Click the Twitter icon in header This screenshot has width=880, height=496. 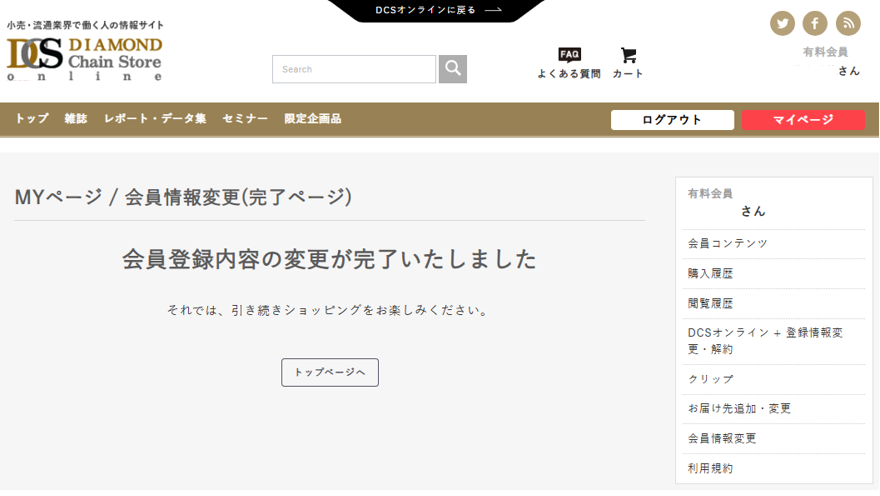(x=782, y=23)
